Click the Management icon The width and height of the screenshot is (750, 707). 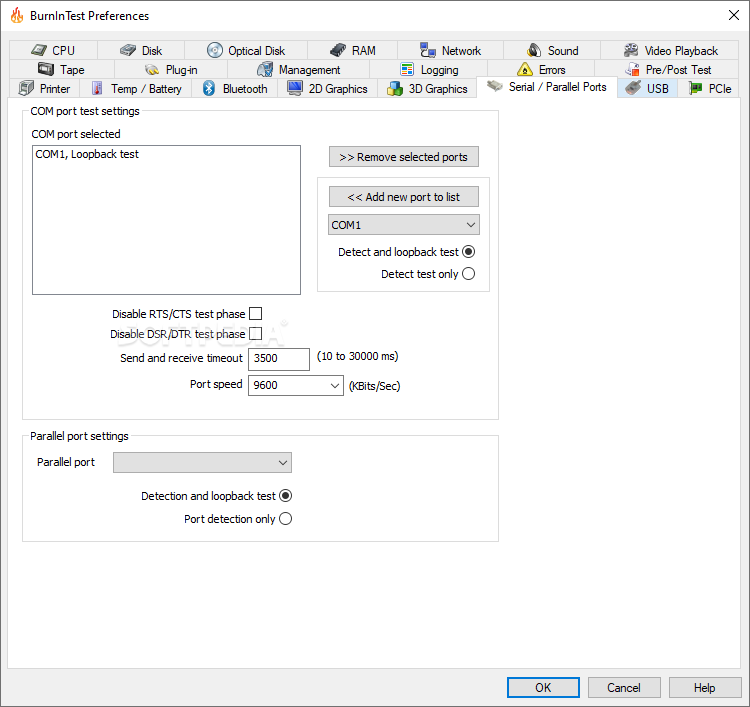point(265,69)
